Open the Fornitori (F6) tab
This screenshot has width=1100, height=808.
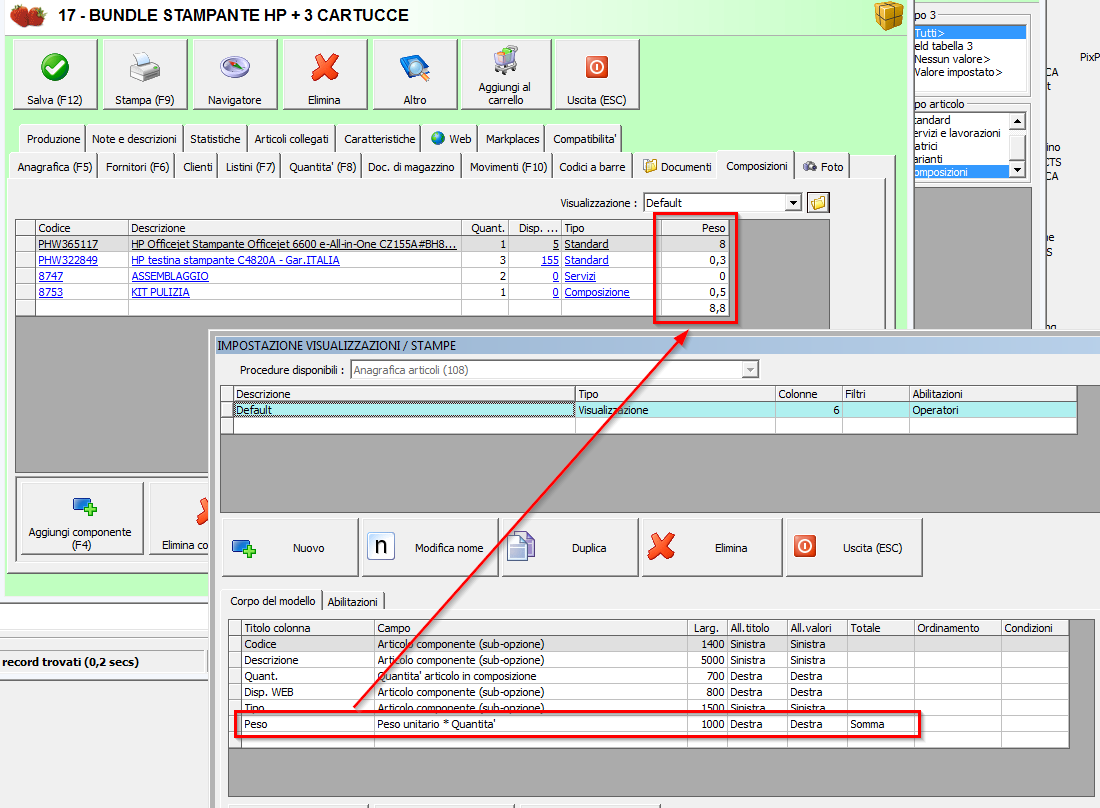point(138,167)
